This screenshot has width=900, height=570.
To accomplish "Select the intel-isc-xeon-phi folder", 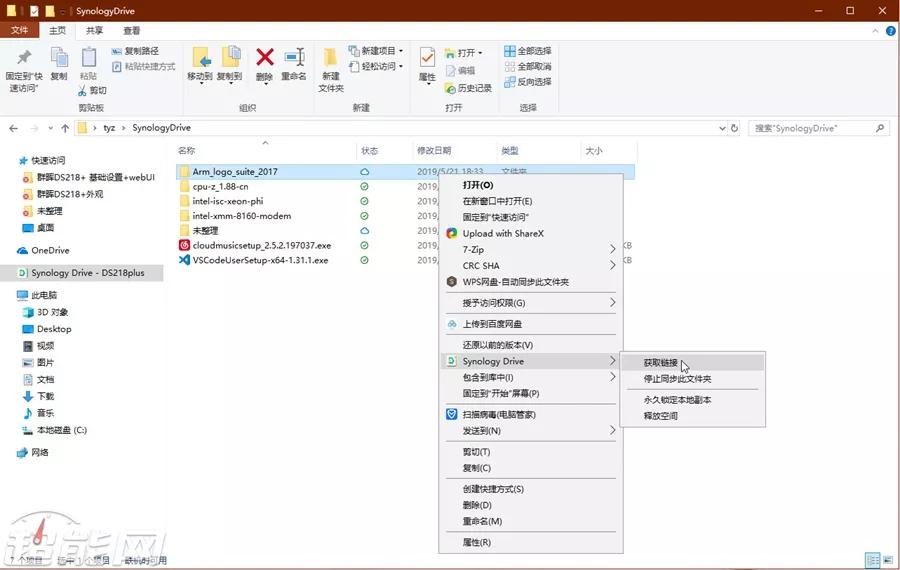I will [x=228, y=201].
